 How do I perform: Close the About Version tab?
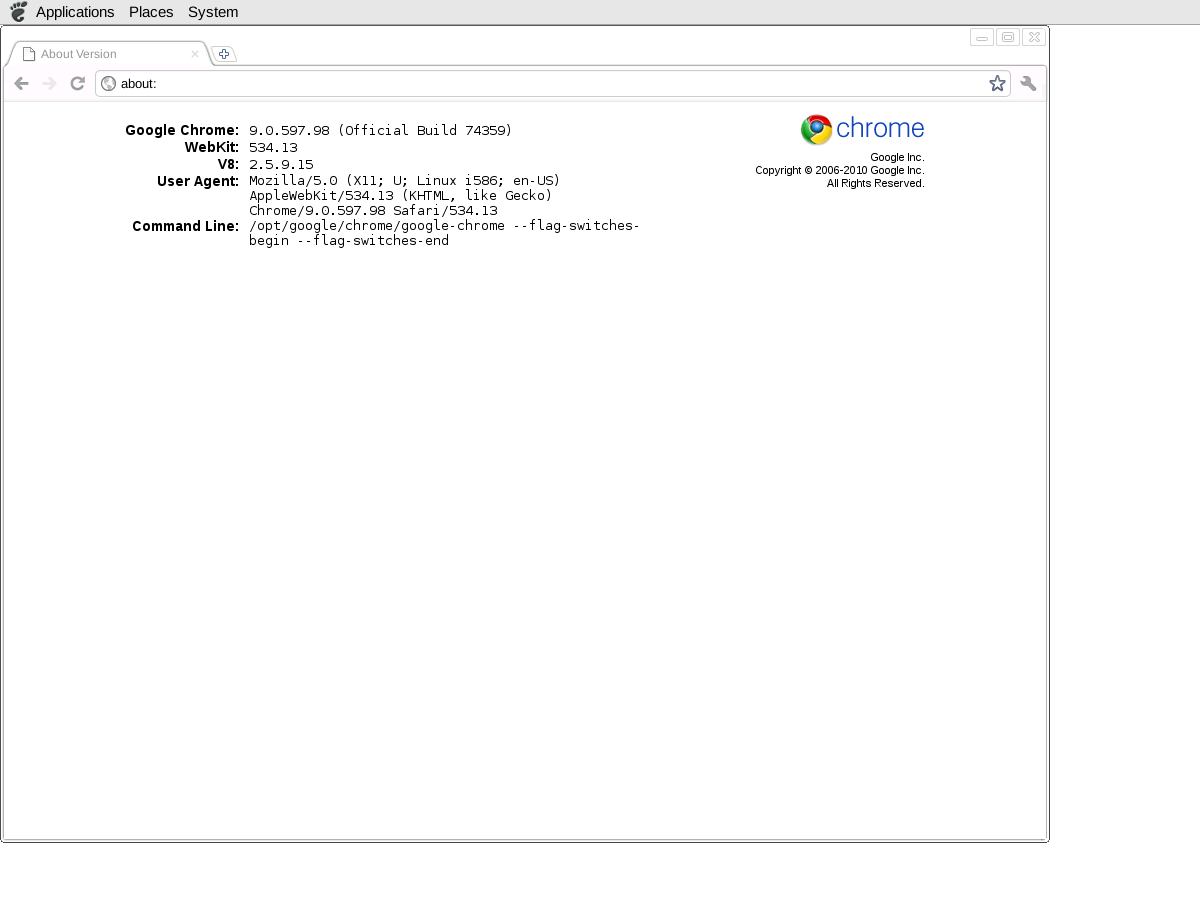(x=195, y=54)
